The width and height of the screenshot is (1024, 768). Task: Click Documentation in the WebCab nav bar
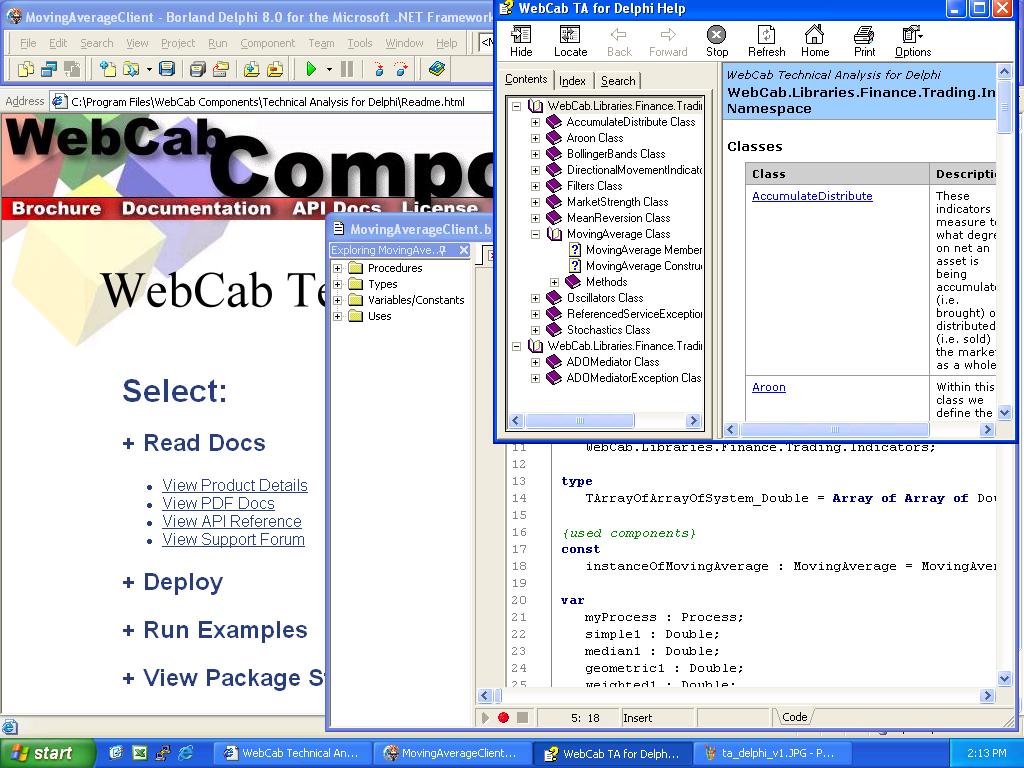196,208
